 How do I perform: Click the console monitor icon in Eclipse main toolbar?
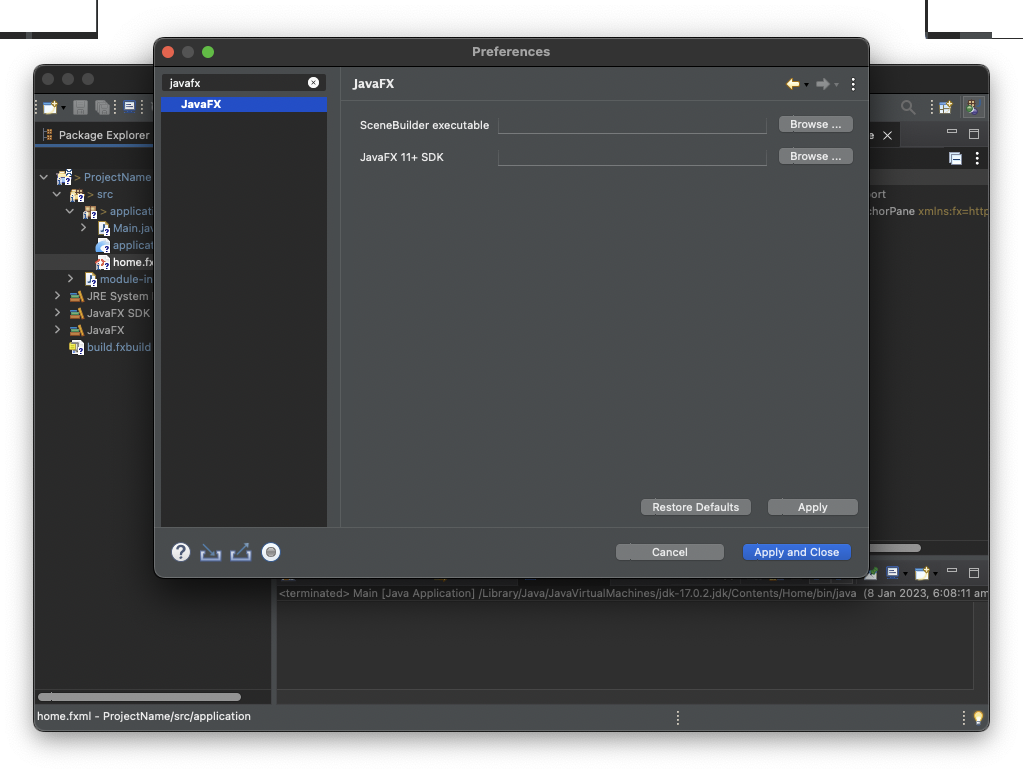[x=129, y=107]
